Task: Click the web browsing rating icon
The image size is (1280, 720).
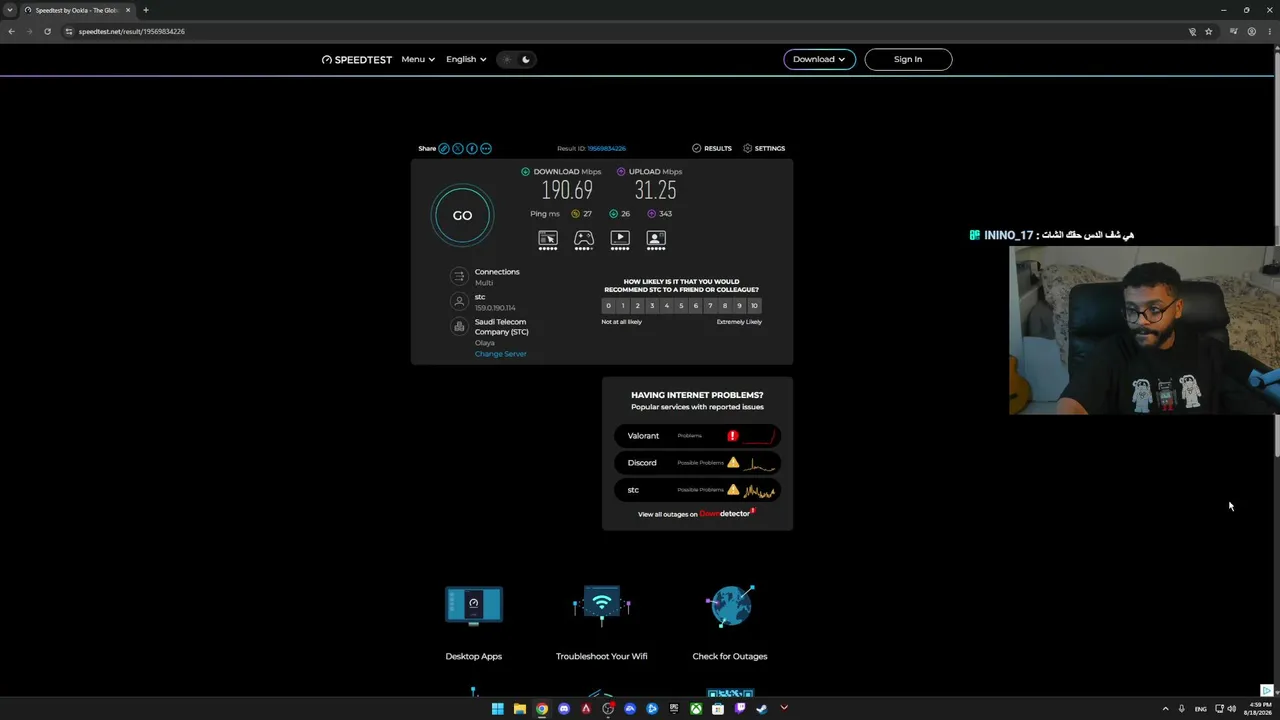Action: [x=548, y=238]
